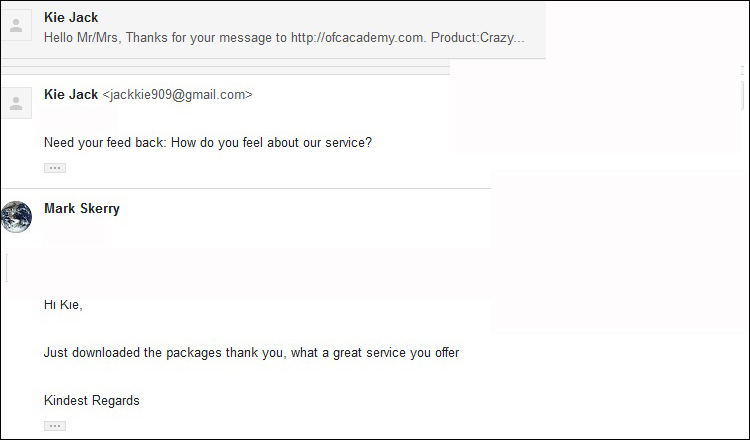Image resolution: width=750 pixels, height=440 pixels.
Task: Click the http://ofcacademy.com URL in the snippet
Action: coord(358,37)
